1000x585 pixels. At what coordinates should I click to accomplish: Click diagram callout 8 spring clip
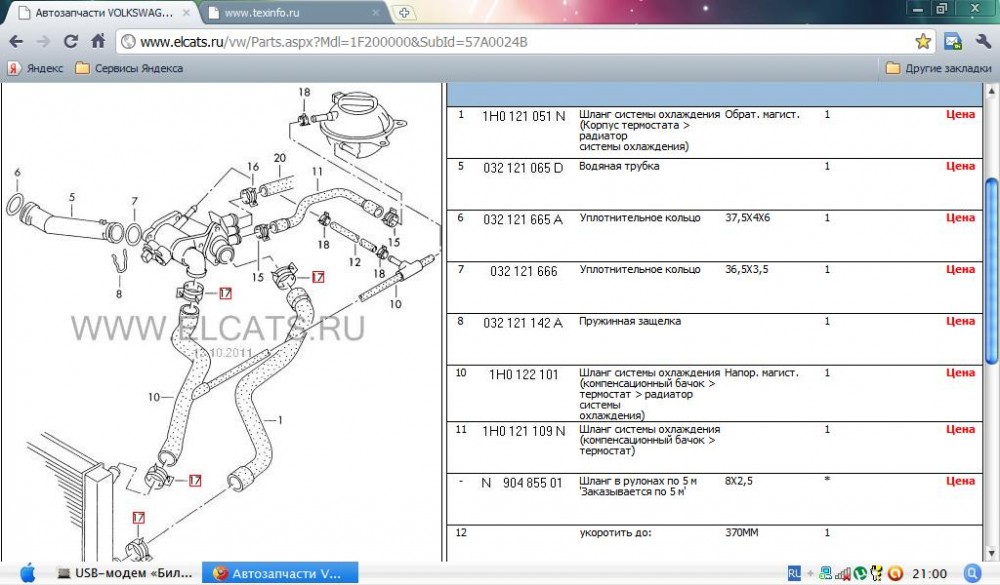(x=119, y=294)
